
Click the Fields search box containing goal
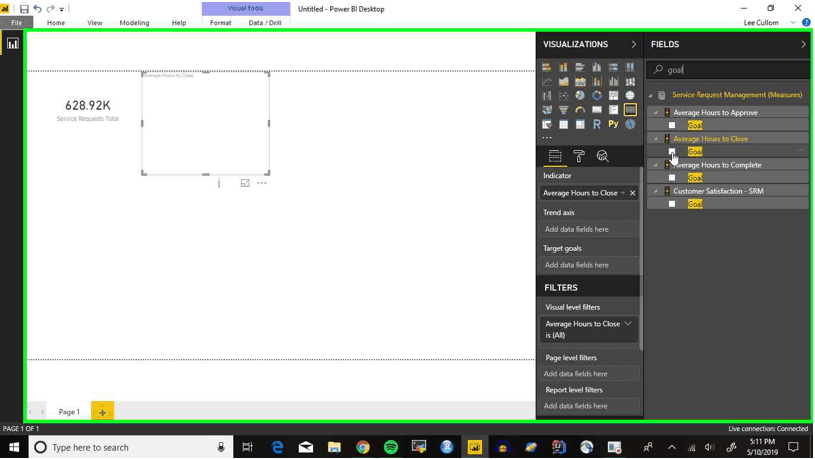click(728, 70)
